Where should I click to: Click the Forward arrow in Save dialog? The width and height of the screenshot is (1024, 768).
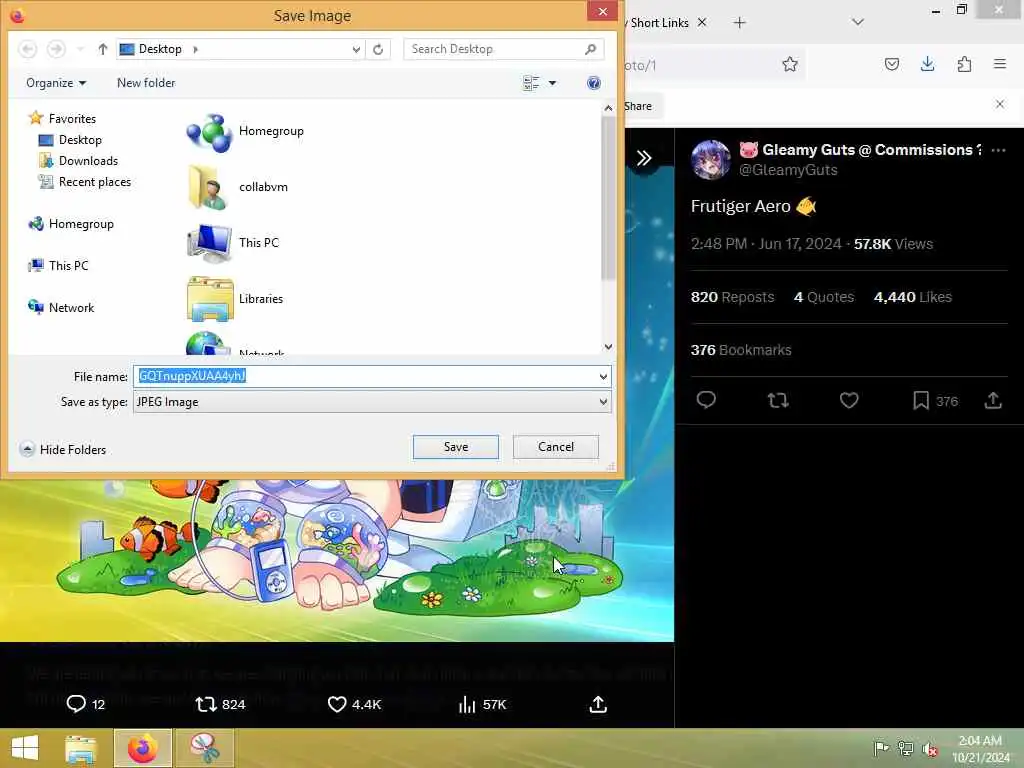click(x=56, y=49)
